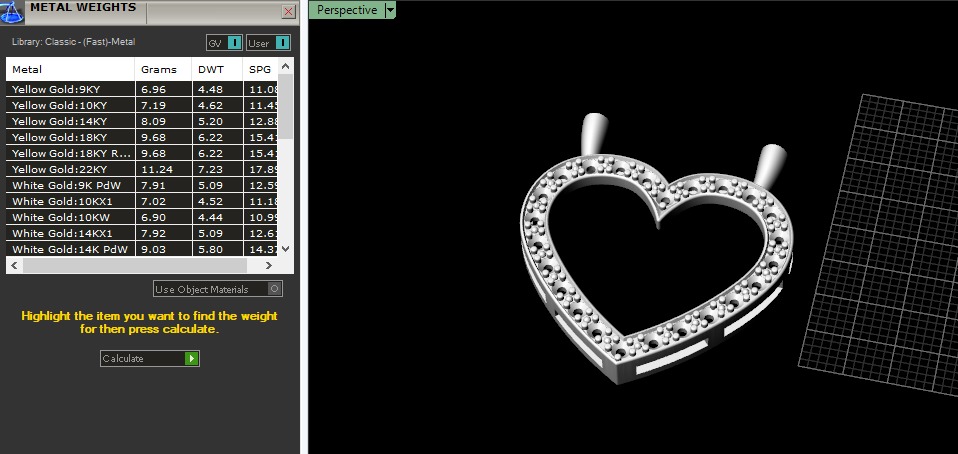Click the Metal column header
Viewport: 958px width, 454px height.
[x=70, y=69]
